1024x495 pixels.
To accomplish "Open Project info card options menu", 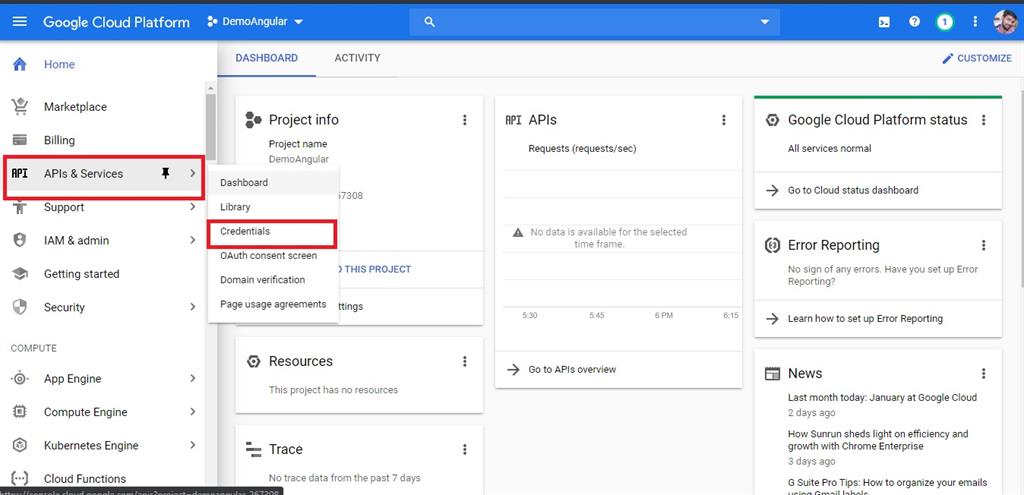I will coord(464,120).
